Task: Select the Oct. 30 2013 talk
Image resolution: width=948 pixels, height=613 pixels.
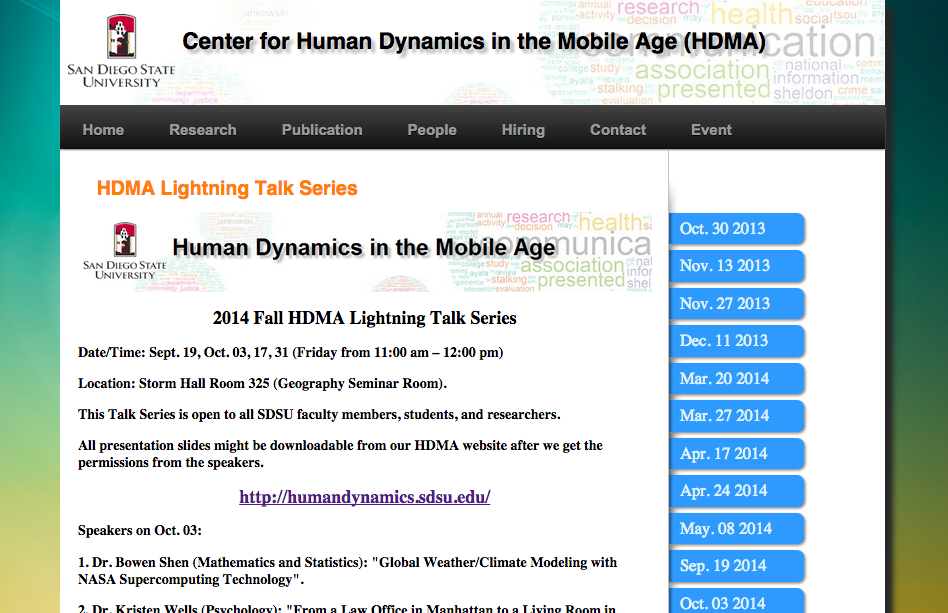Action: (x=736, y=229)
